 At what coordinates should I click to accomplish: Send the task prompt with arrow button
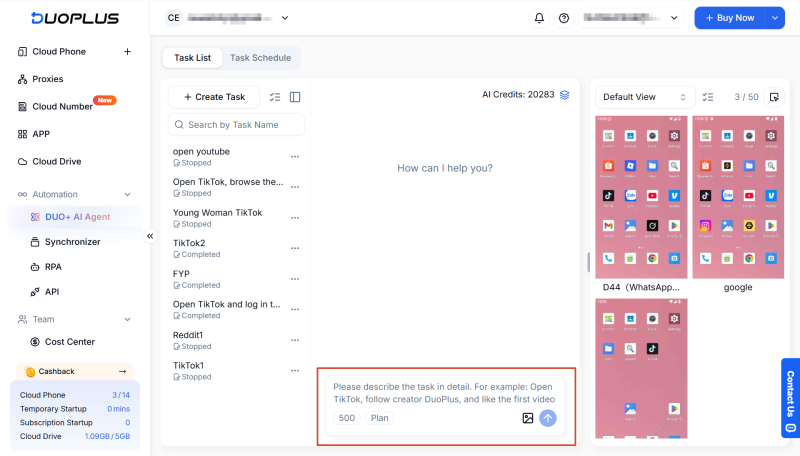(x=548, y=418)
